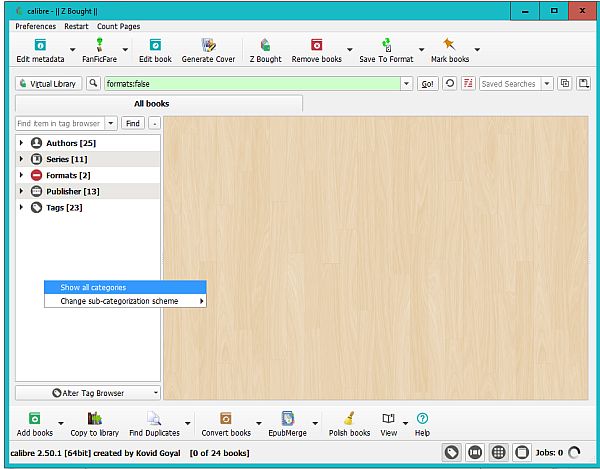Activate the Mark books pin icon
600x469 pixels.
449,44
